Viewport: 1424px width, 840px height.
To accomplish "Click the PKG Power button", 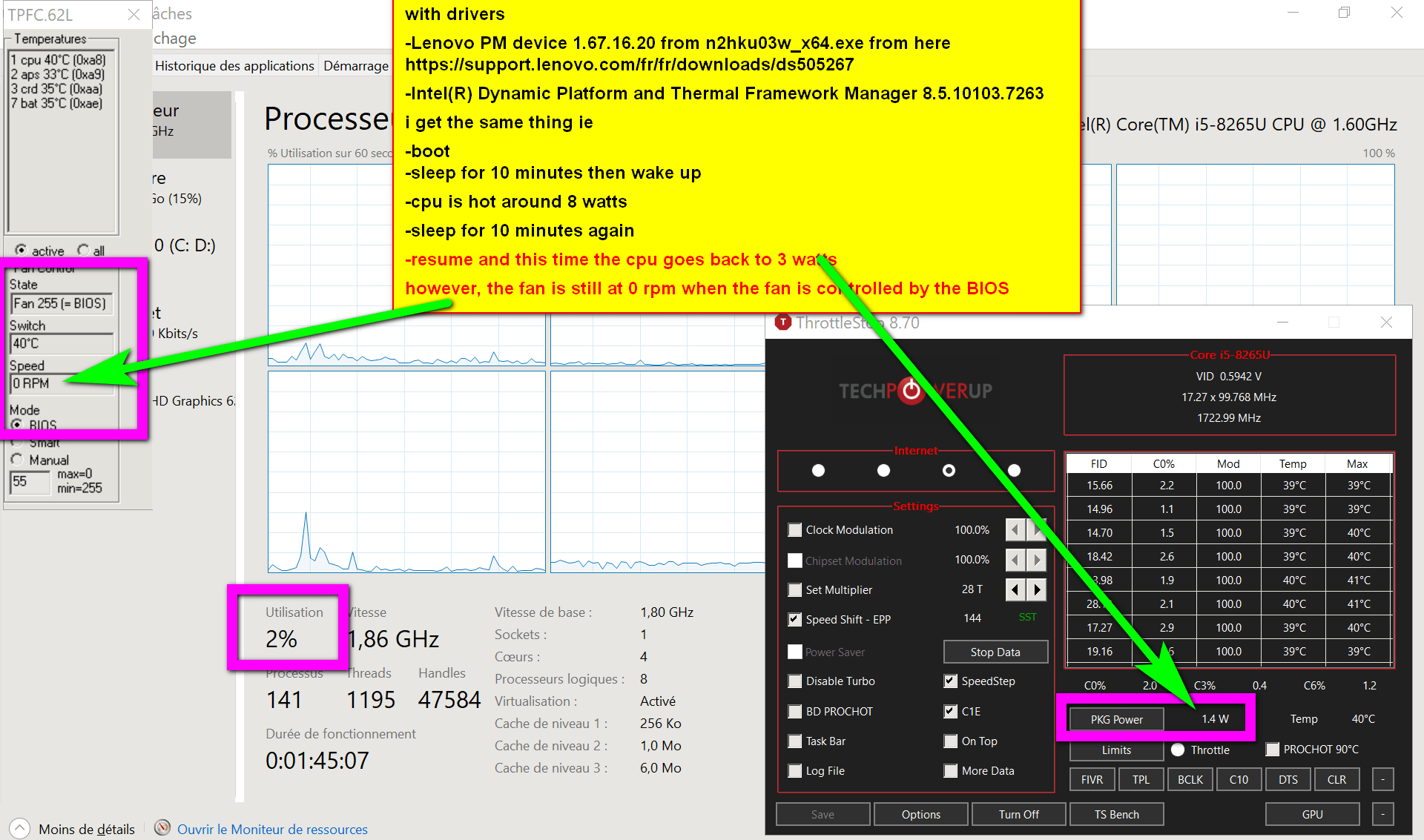I will pyautogui.click(x=1116, y=719).
